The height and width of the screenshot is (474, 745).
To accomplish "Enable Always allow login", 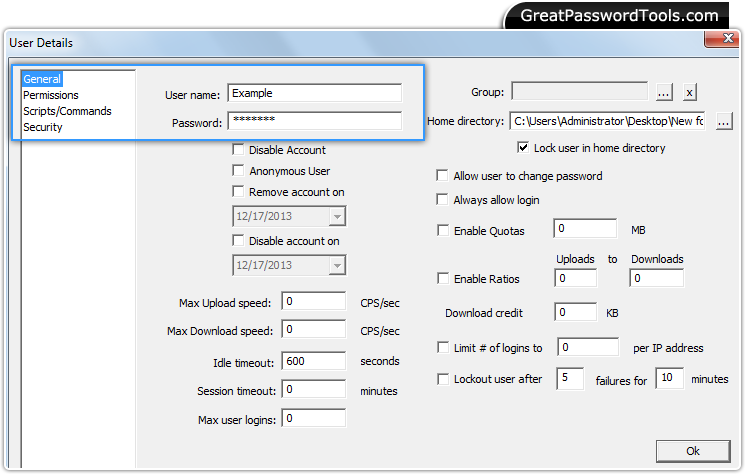I will click(442, 199).
